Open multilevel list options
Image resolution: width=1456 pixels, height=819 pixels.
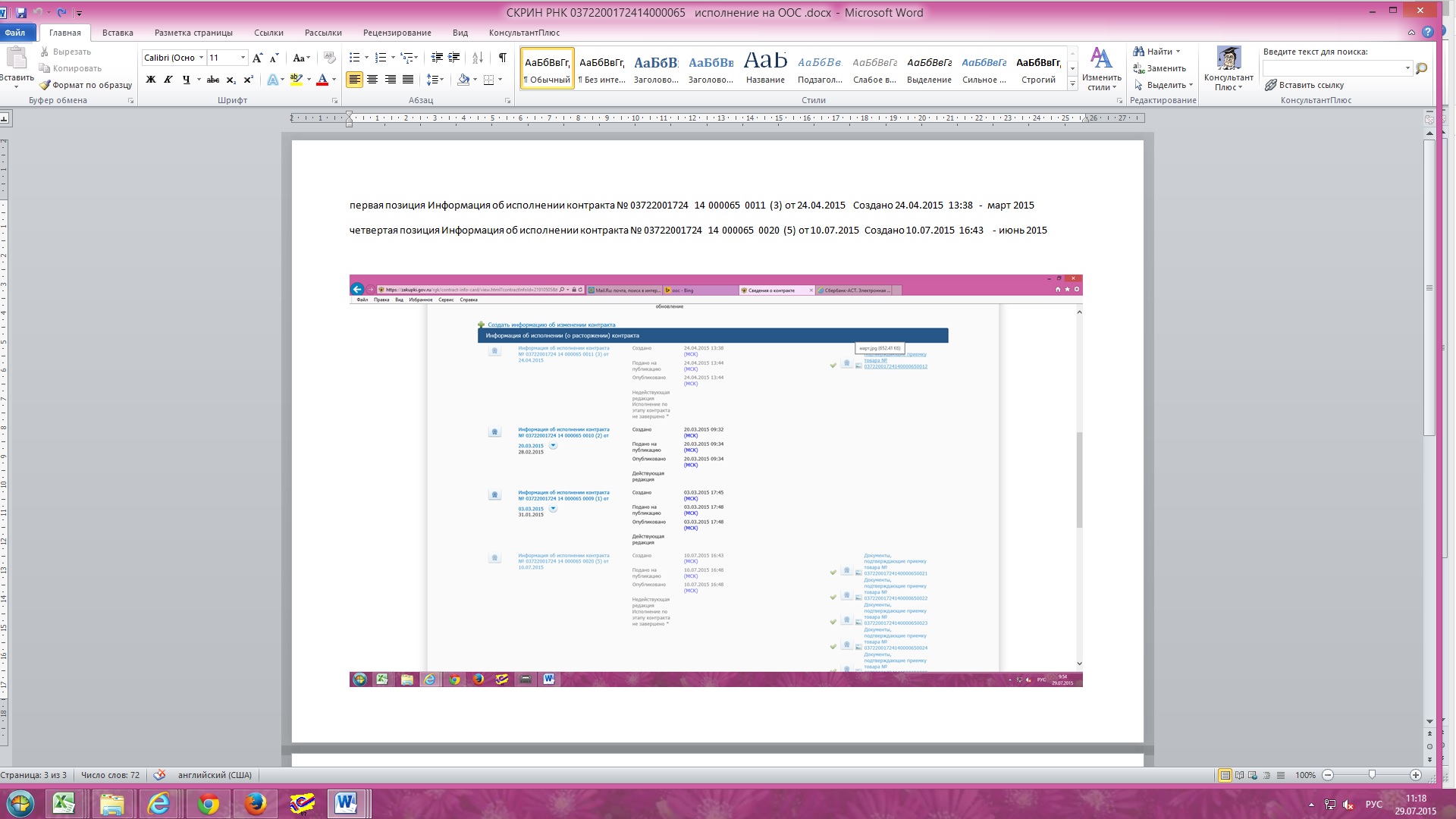pos(409,58)
